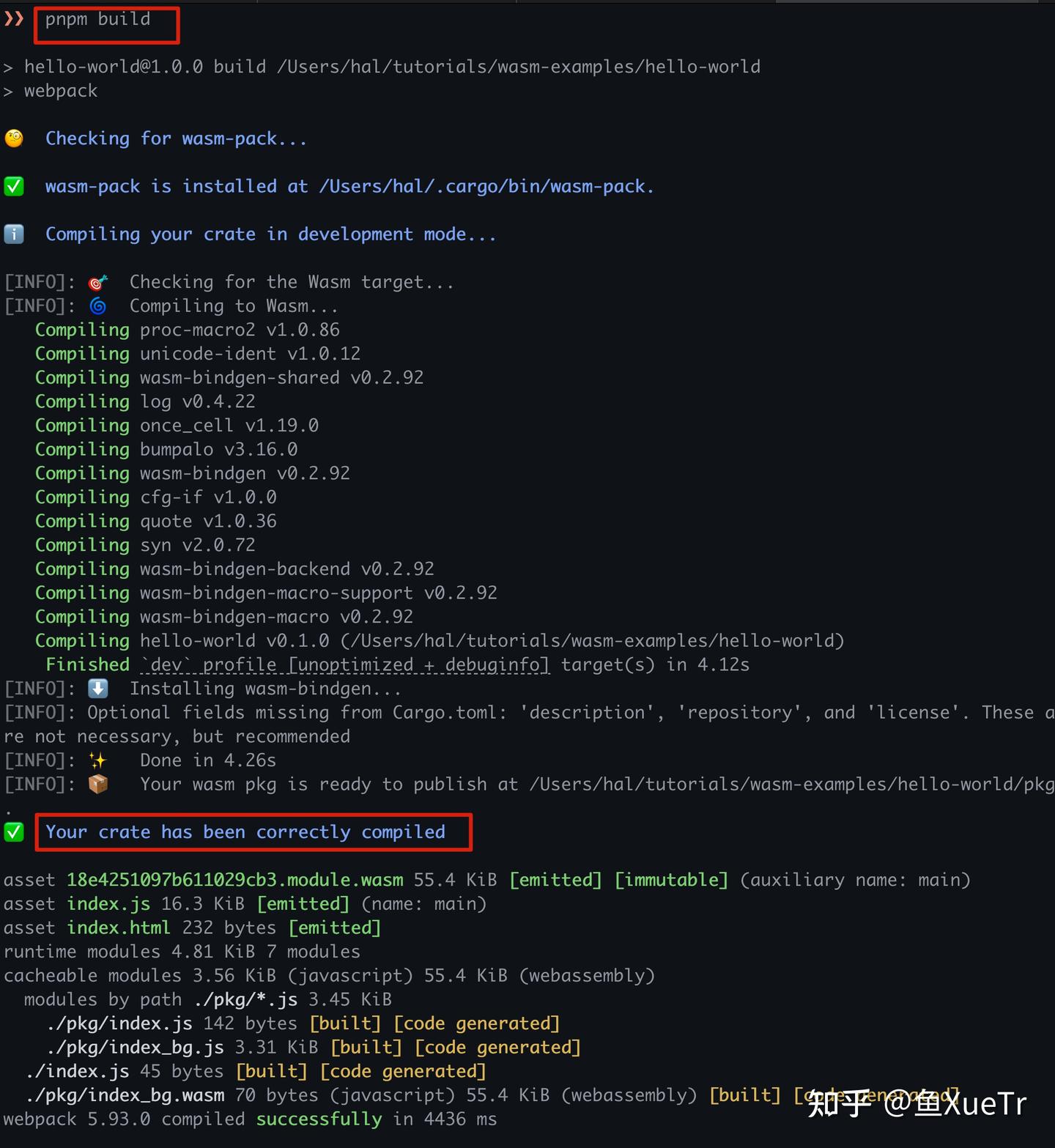Select the spiral icon beside Compiling to Wasm

[98, 305]
